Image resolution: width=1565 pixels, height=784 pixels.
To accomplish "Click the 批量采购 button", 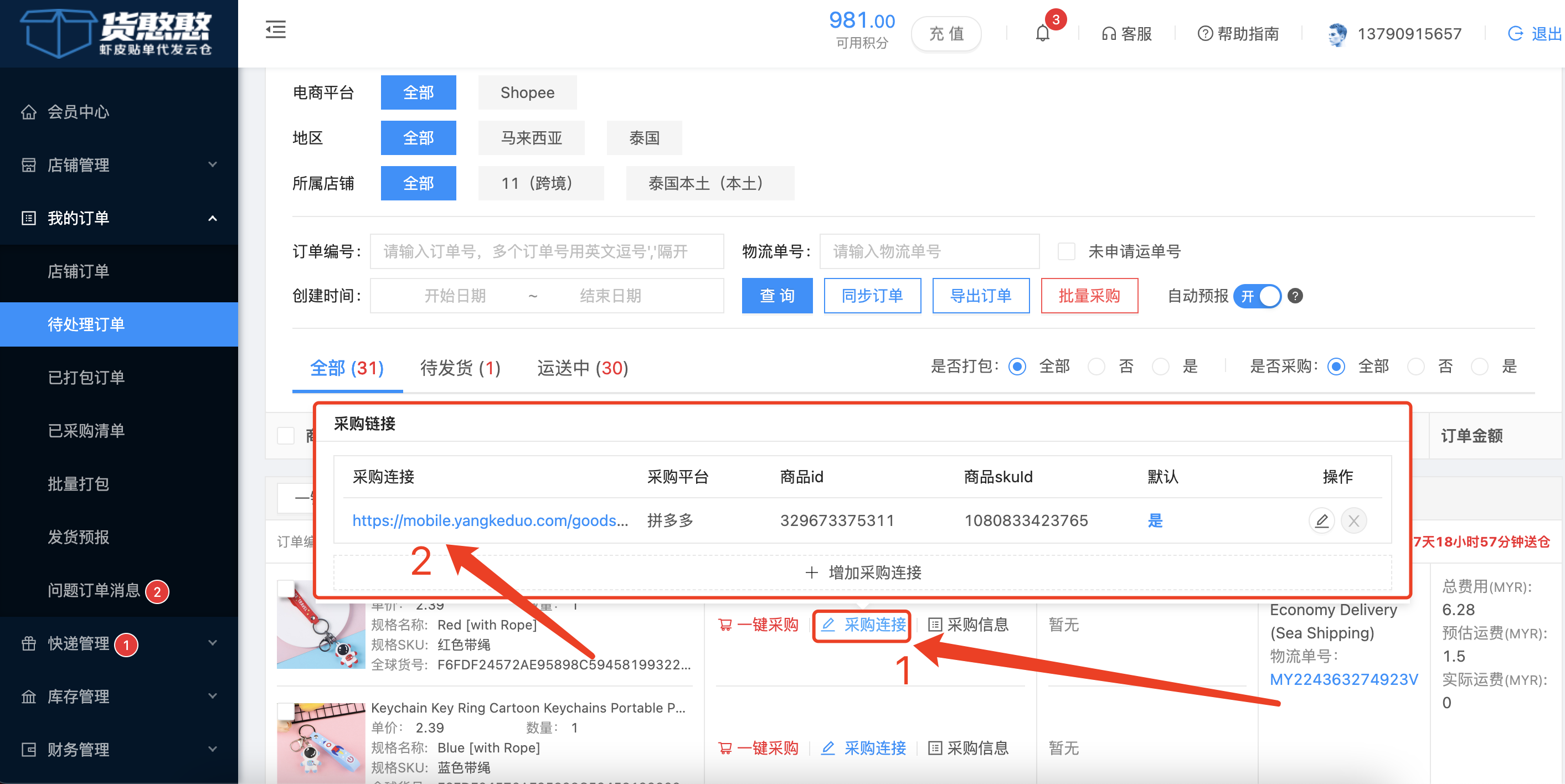I will pyautogui.click(x=1089, y=296).
